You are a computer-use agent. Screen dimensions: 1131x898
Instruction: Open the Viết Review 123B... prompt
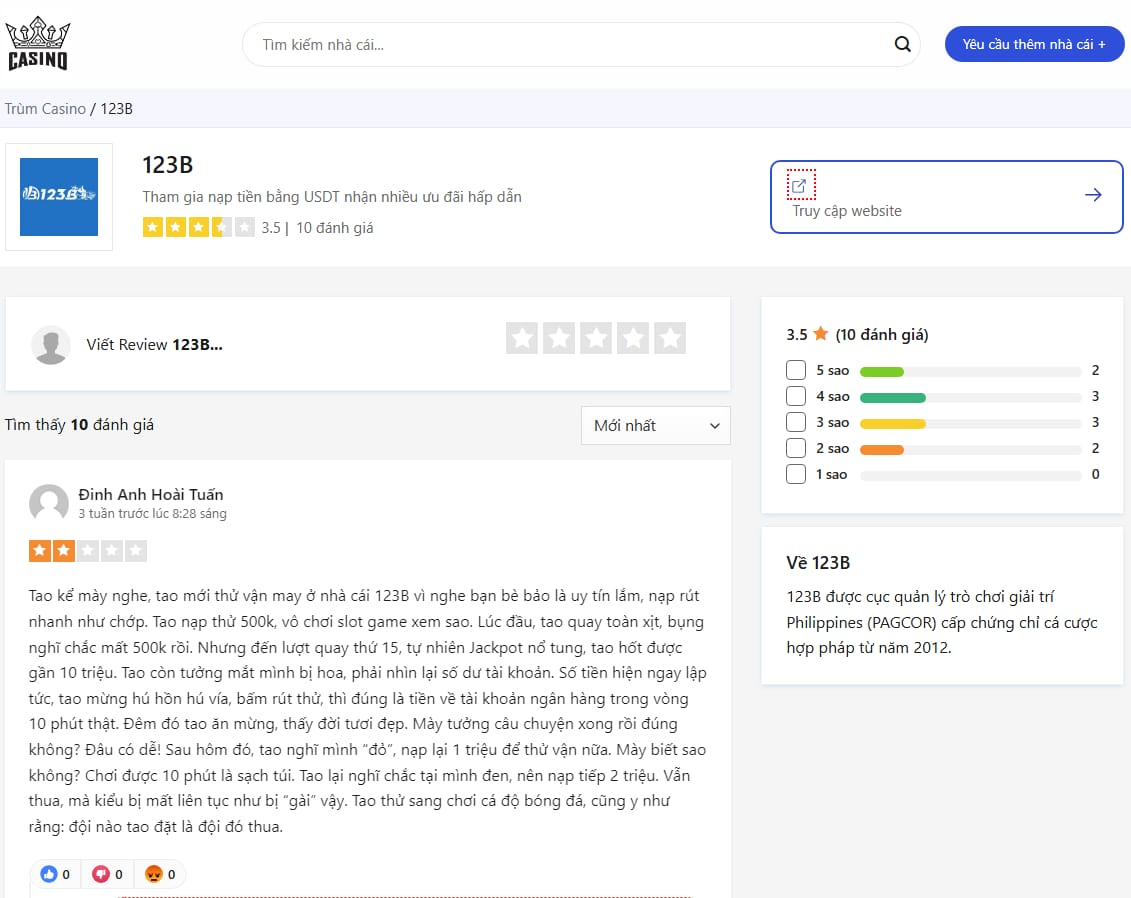pyautogui.click(x=154, y=345)
